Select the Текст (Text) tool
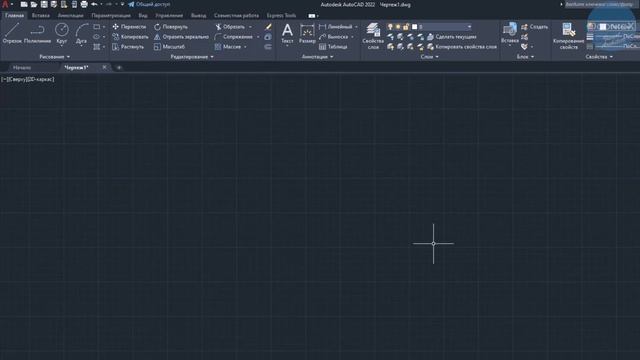Image resolution: width=640 pixels, height=360 pixels. (x=287, y=33)
